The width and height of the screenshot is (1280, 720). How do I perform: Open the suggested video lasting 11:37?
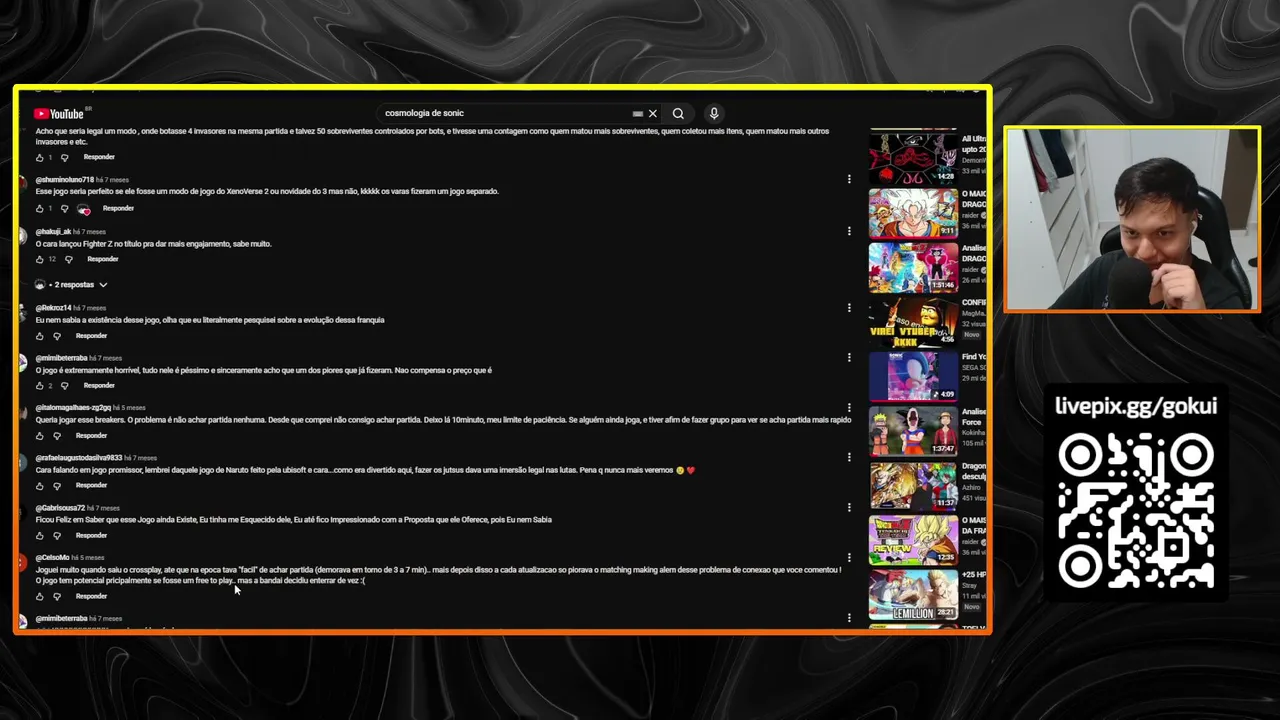913,485
